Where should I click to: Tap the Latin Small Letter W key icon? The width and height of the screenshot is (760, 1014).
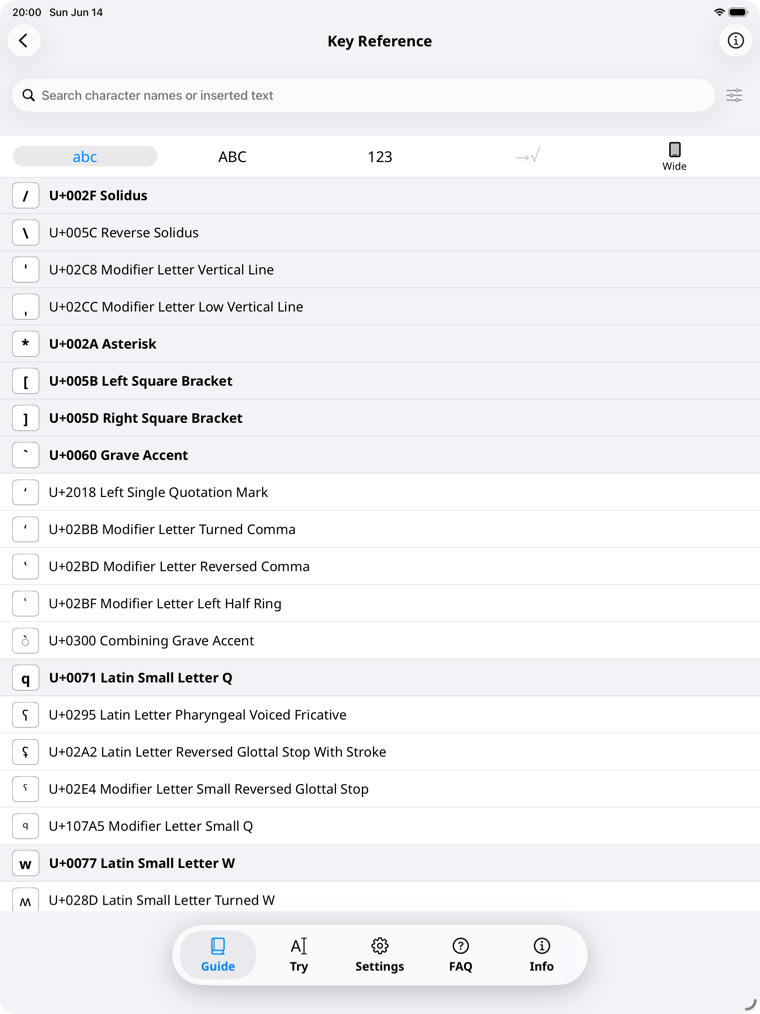(26, 863)
